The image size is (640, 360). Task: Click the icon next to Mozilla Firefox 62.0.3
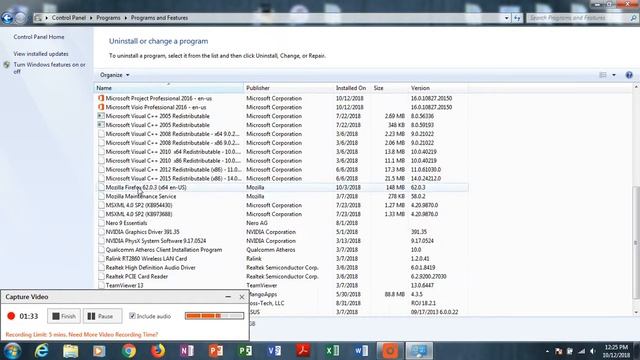point(101,187)
